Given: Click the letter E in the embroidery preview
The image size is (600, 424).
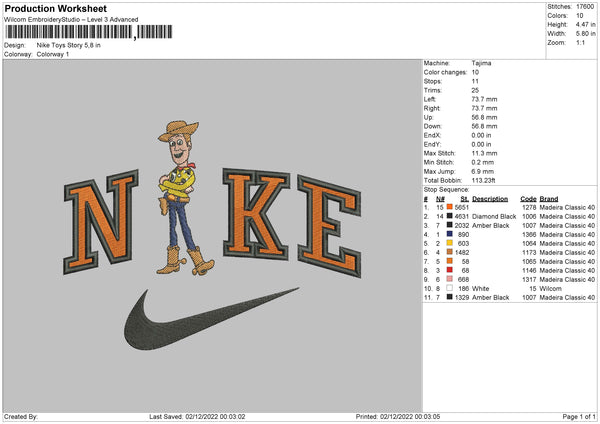Looking at the screenshot, I should (x=329, y=226).
